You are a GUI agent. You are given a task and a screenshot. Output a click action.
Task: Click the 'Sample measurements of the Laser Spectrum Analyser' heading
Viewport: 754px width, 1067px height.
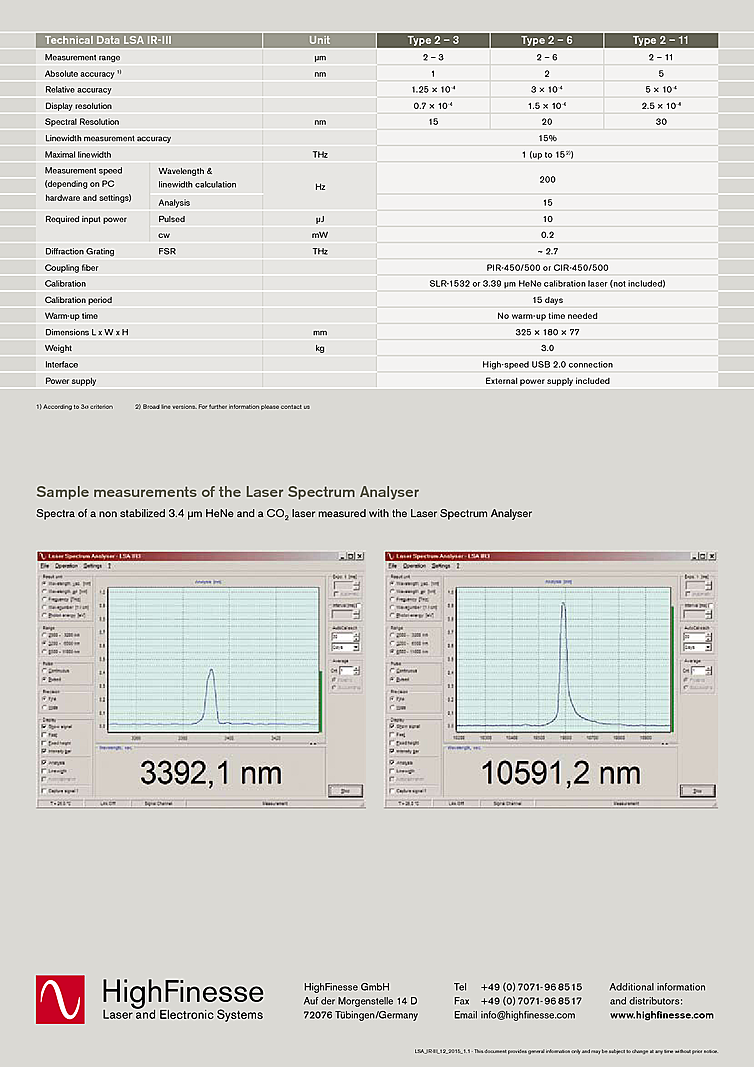(227, 492)
